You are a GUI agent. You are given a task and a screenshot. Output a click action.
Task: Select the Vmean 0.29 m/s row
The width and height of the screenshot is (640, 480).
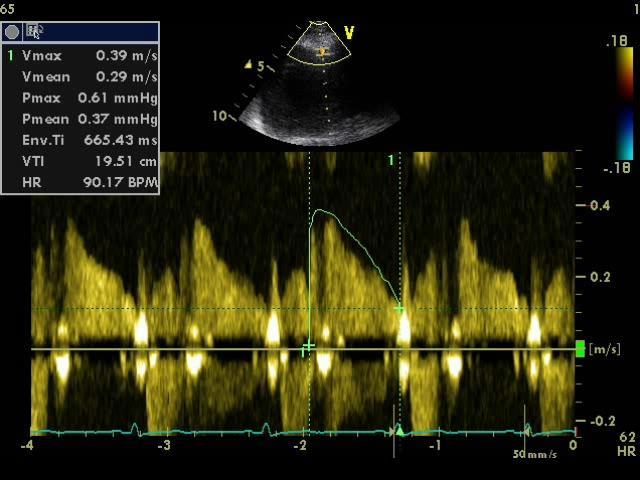80,77
